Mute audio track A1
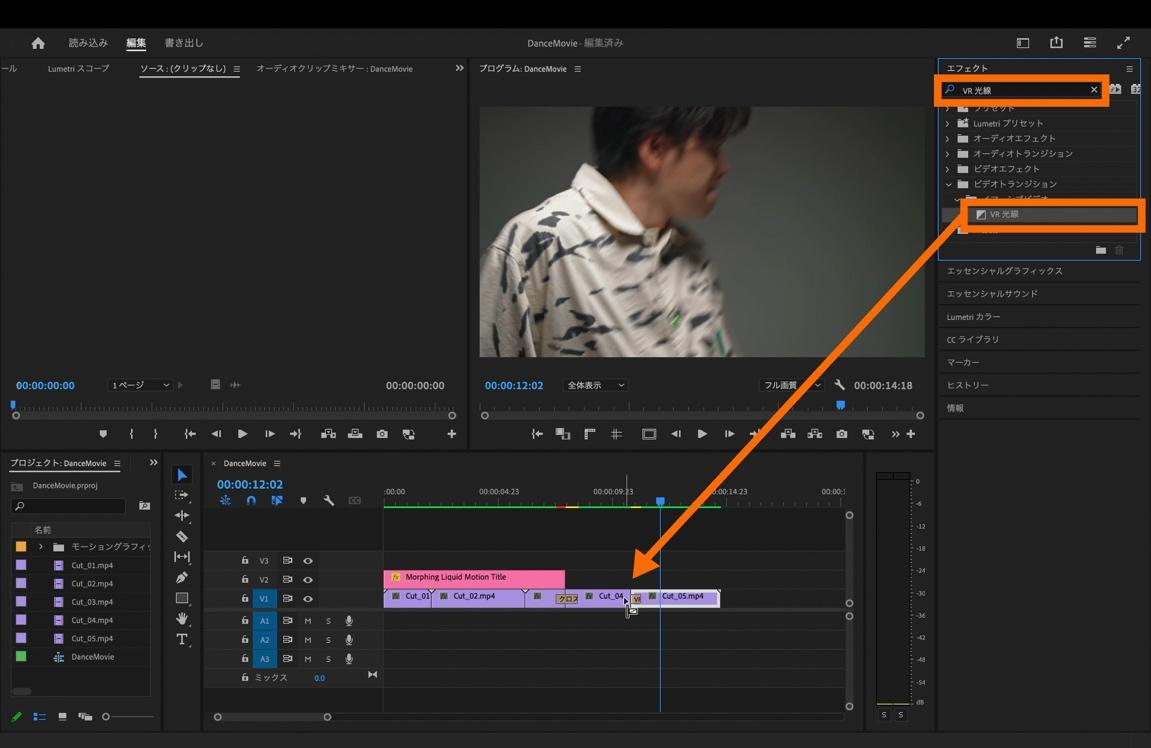This screenshot has width=1151, height=748. pos(308,621)
